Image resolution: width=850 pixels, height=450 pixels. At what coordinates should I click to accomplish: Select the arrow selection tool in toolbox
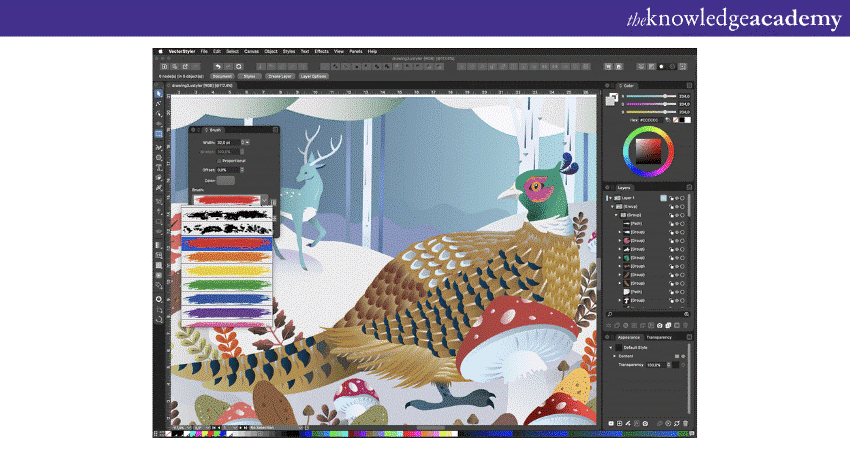coord(158,94)
